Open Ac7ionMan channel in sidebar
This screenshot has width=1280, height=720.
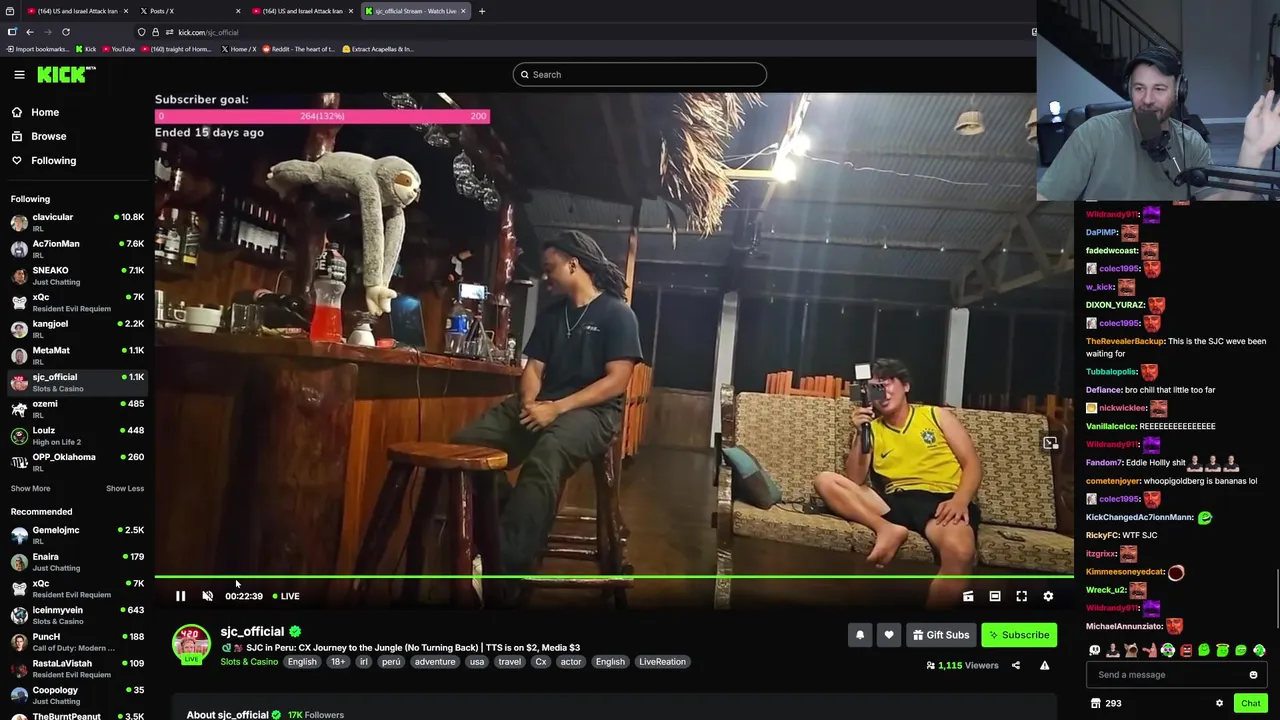[77, 249]
